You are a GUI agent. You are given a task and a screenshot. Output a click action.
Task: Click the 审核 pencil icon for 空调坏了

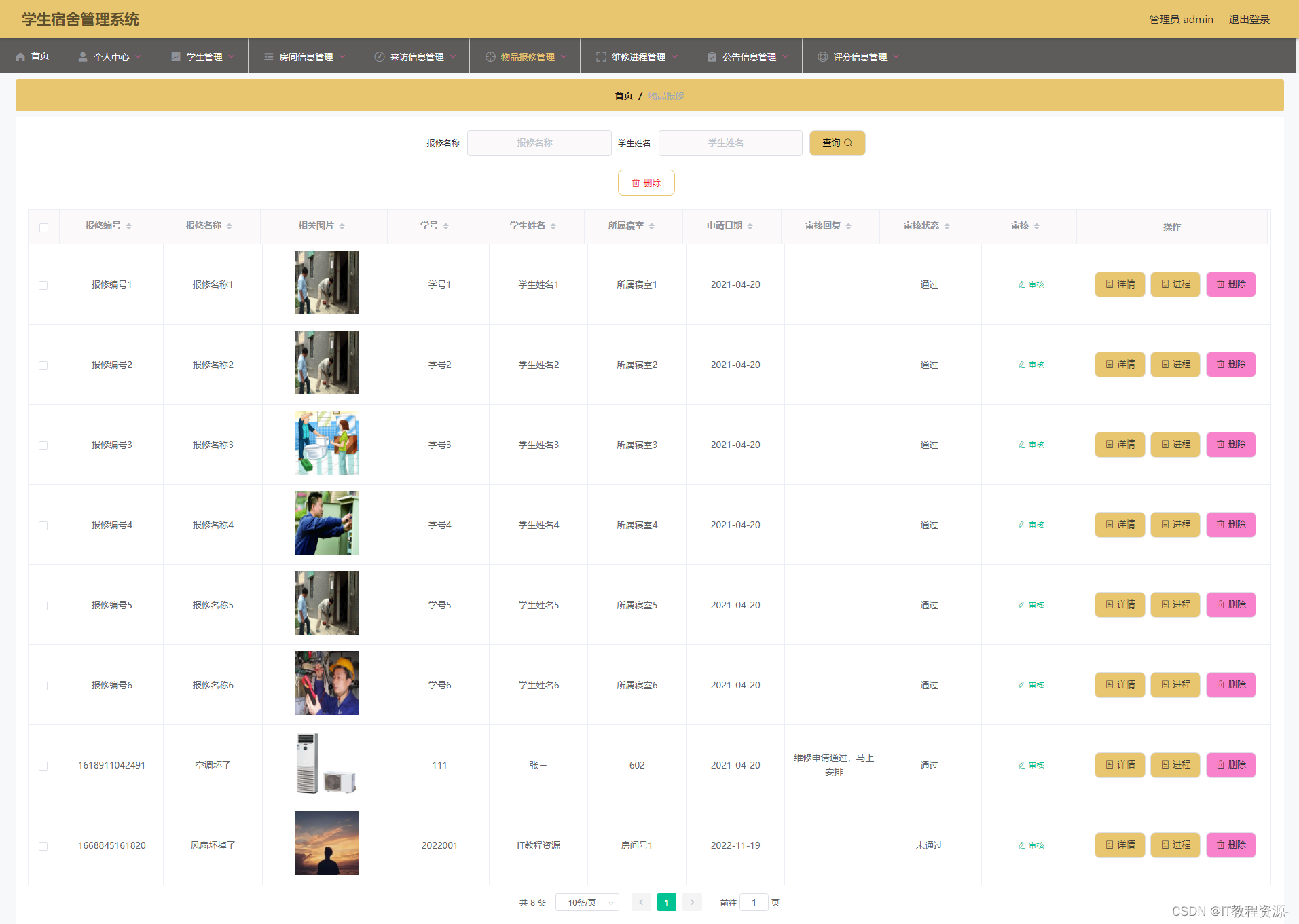click(1021, 765)
